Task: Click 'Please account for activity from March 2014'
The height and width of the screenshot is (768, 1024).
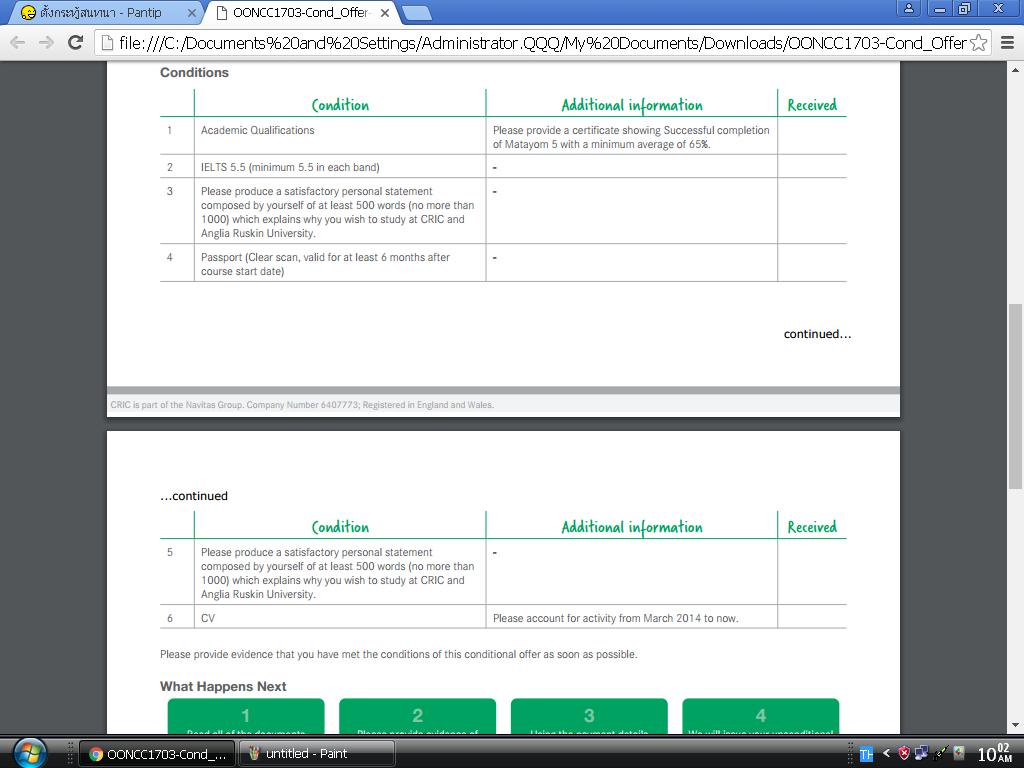Action: [x=615, y=618]
